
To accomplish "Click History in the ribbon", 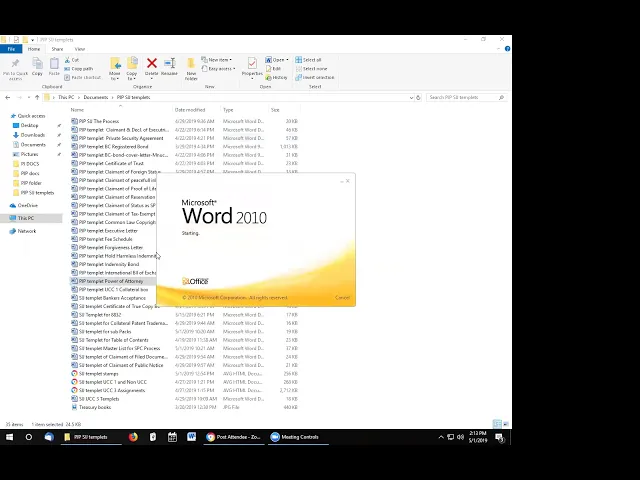I will [x=276, y=78].
